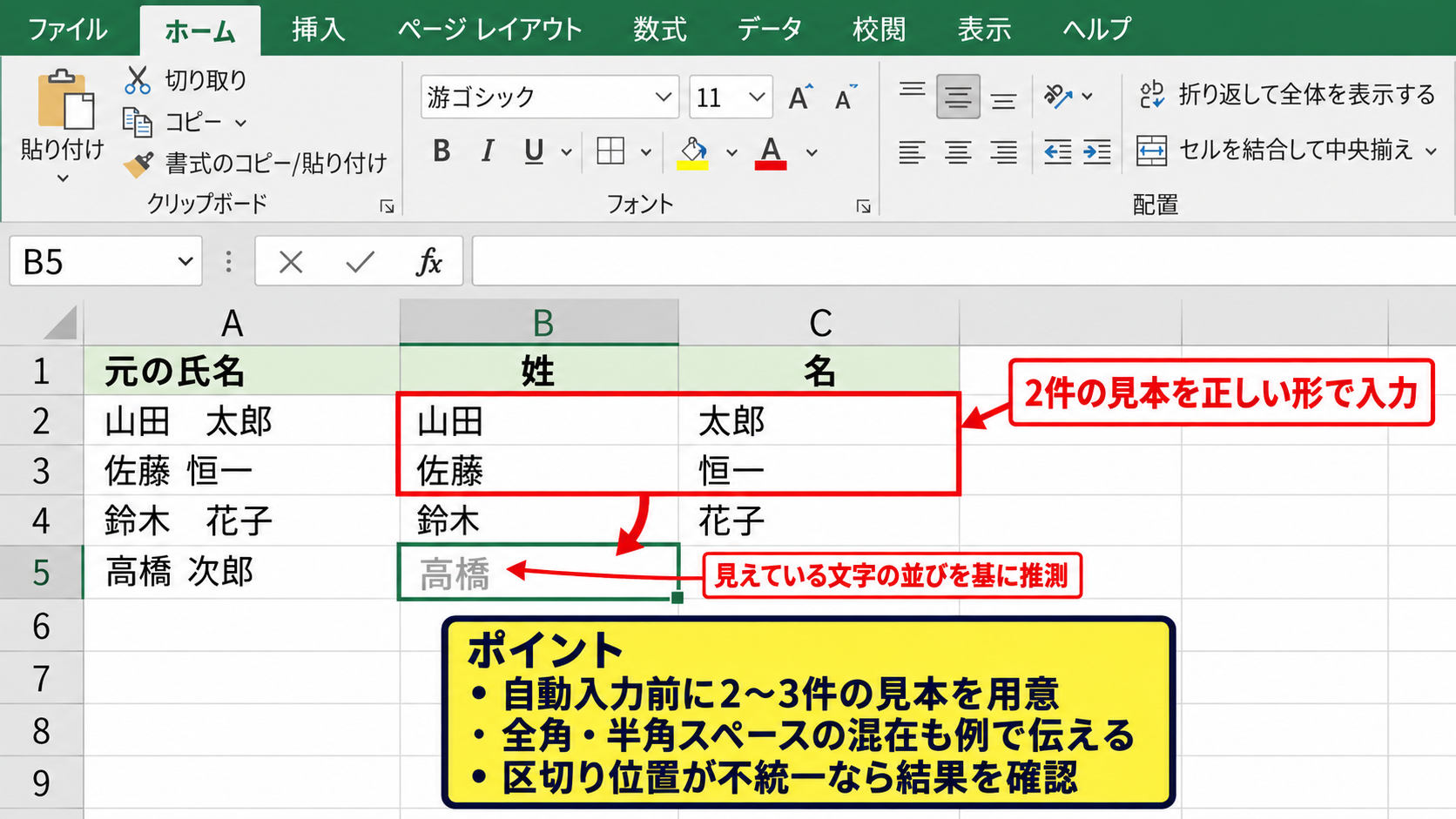Expand the underline style dropdown arrow
The width and height of the screenshot is (1456, 819).
point(566,152)
